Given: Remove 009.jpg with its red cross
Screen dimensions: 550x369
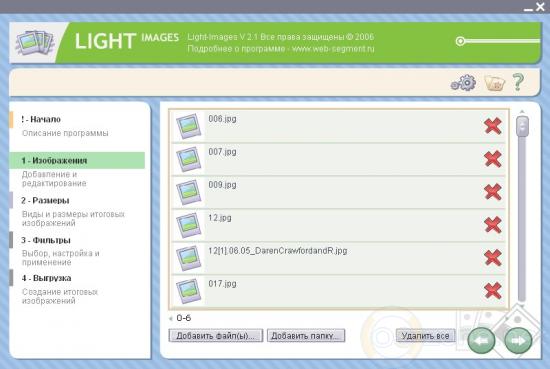Looking at the screenshot, I should pyautogui.click(x=492, y=192).
